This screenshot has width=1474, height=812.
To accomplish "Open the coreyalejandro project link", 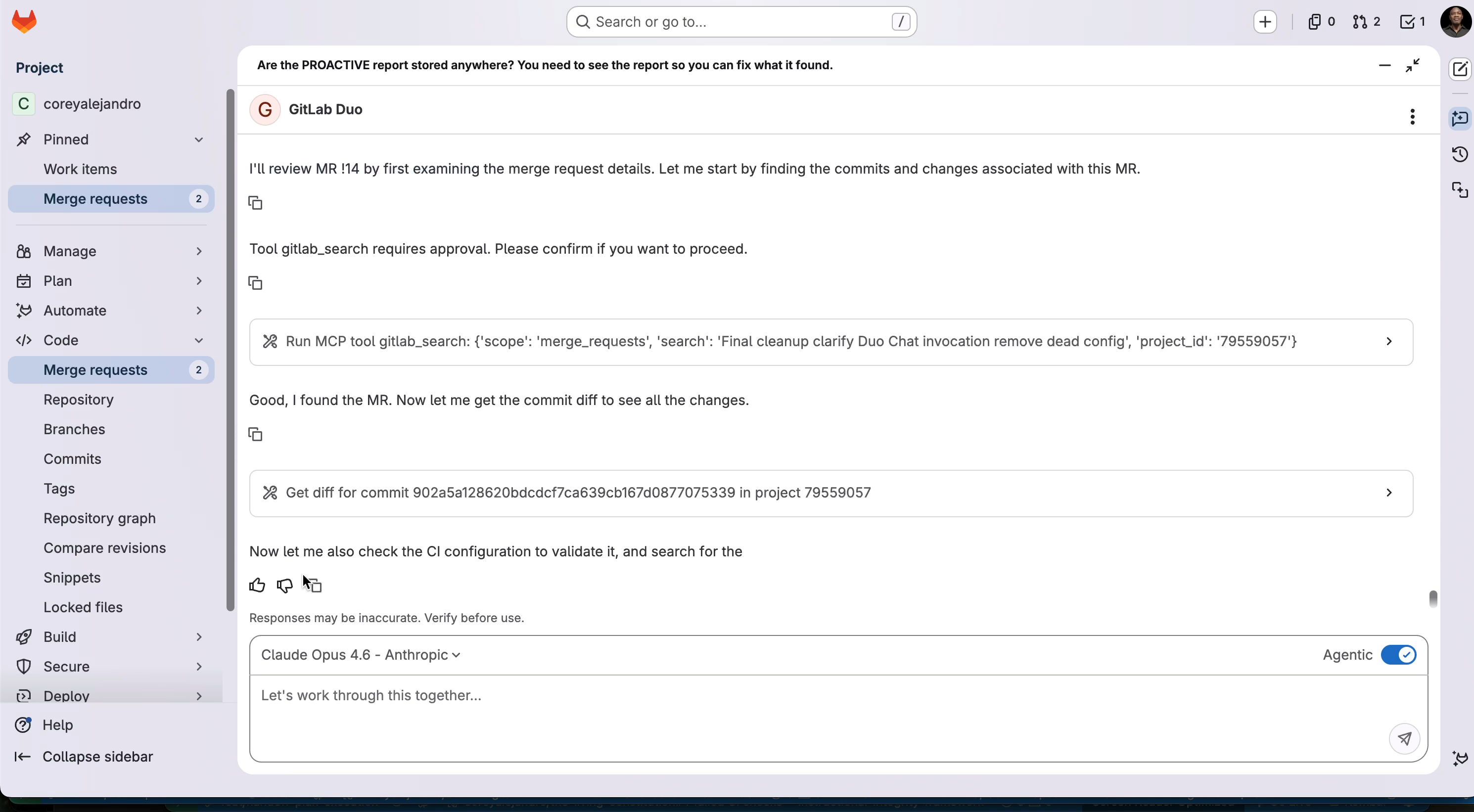I will [92, 103].
